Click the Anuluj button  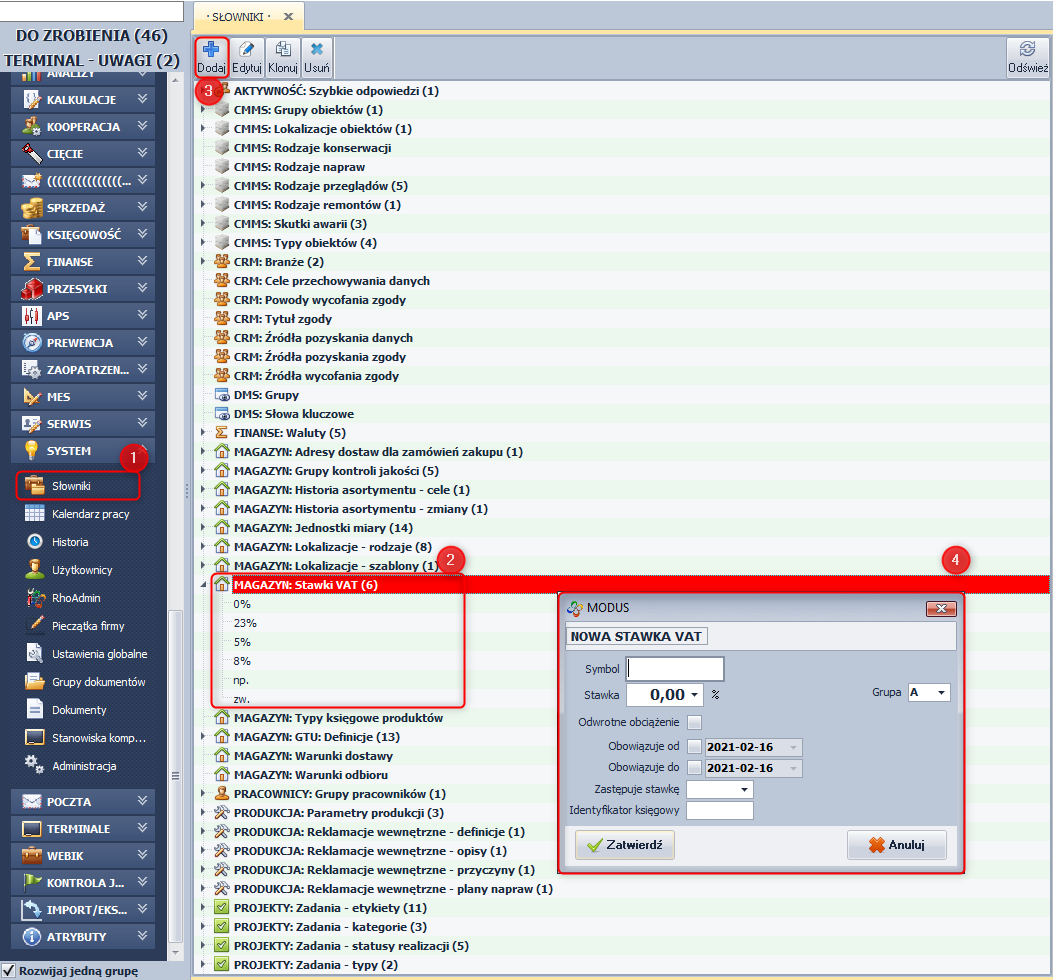click(x=896, y=845)
